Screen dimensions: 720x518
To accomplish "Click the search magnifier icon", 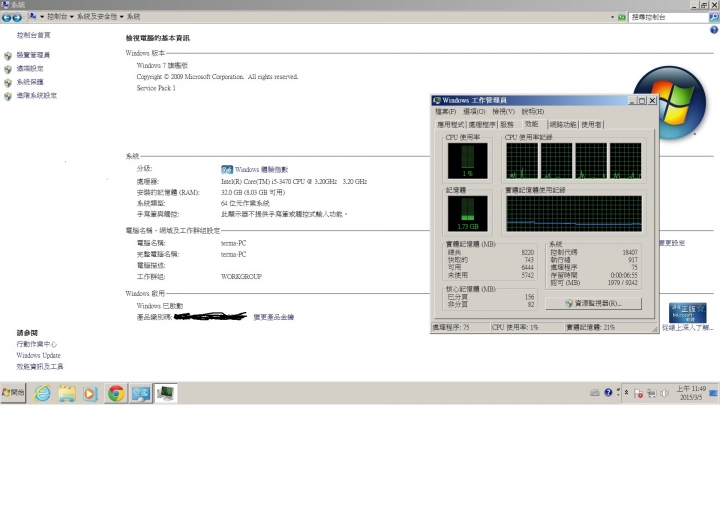I will coord(714,17).
